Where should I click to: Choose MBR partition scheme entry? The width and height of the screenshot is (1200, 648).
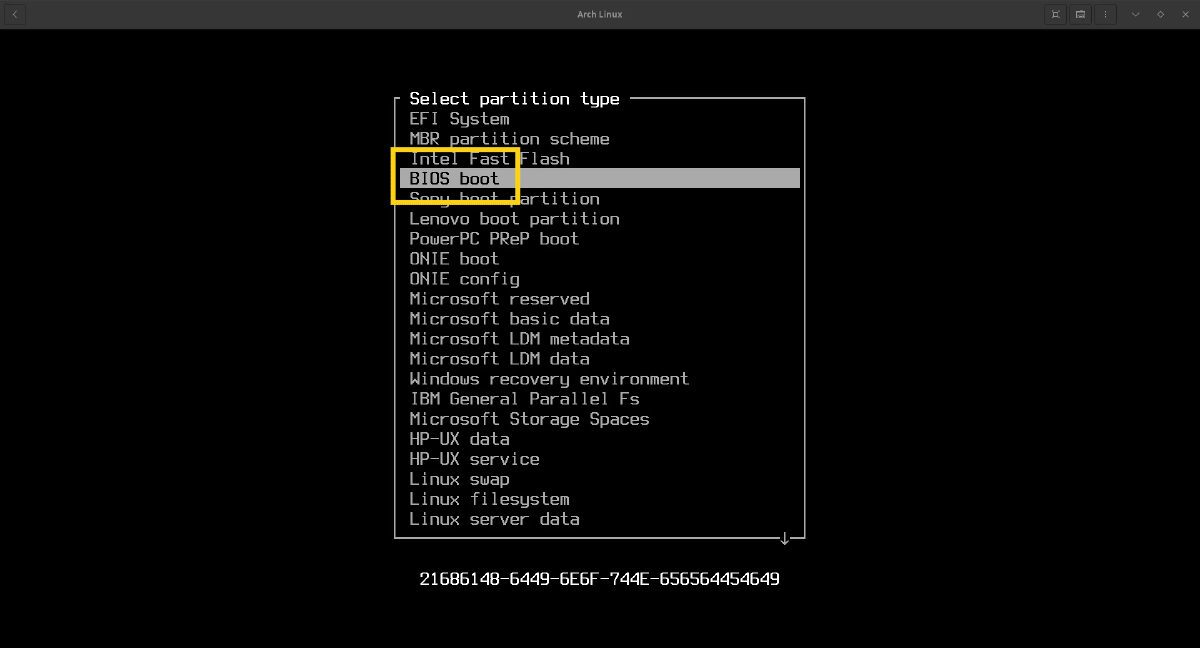[509, 139]
